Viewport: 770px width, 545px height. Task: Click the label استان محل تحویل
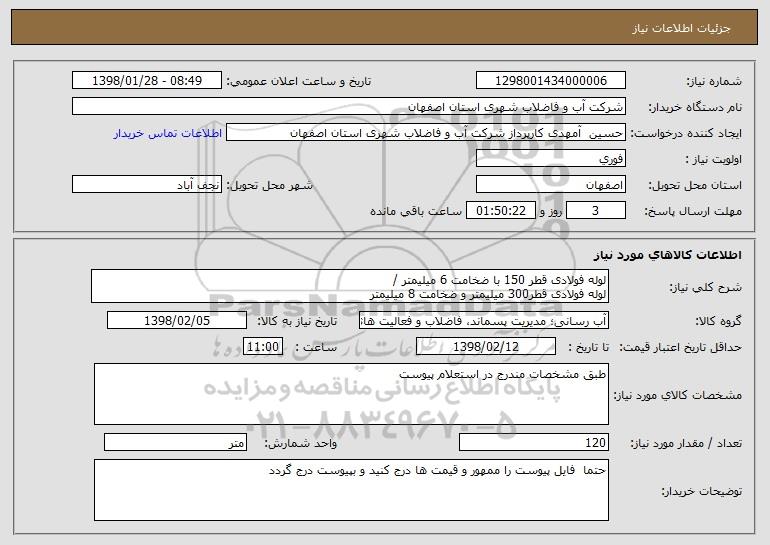(695, 185)
